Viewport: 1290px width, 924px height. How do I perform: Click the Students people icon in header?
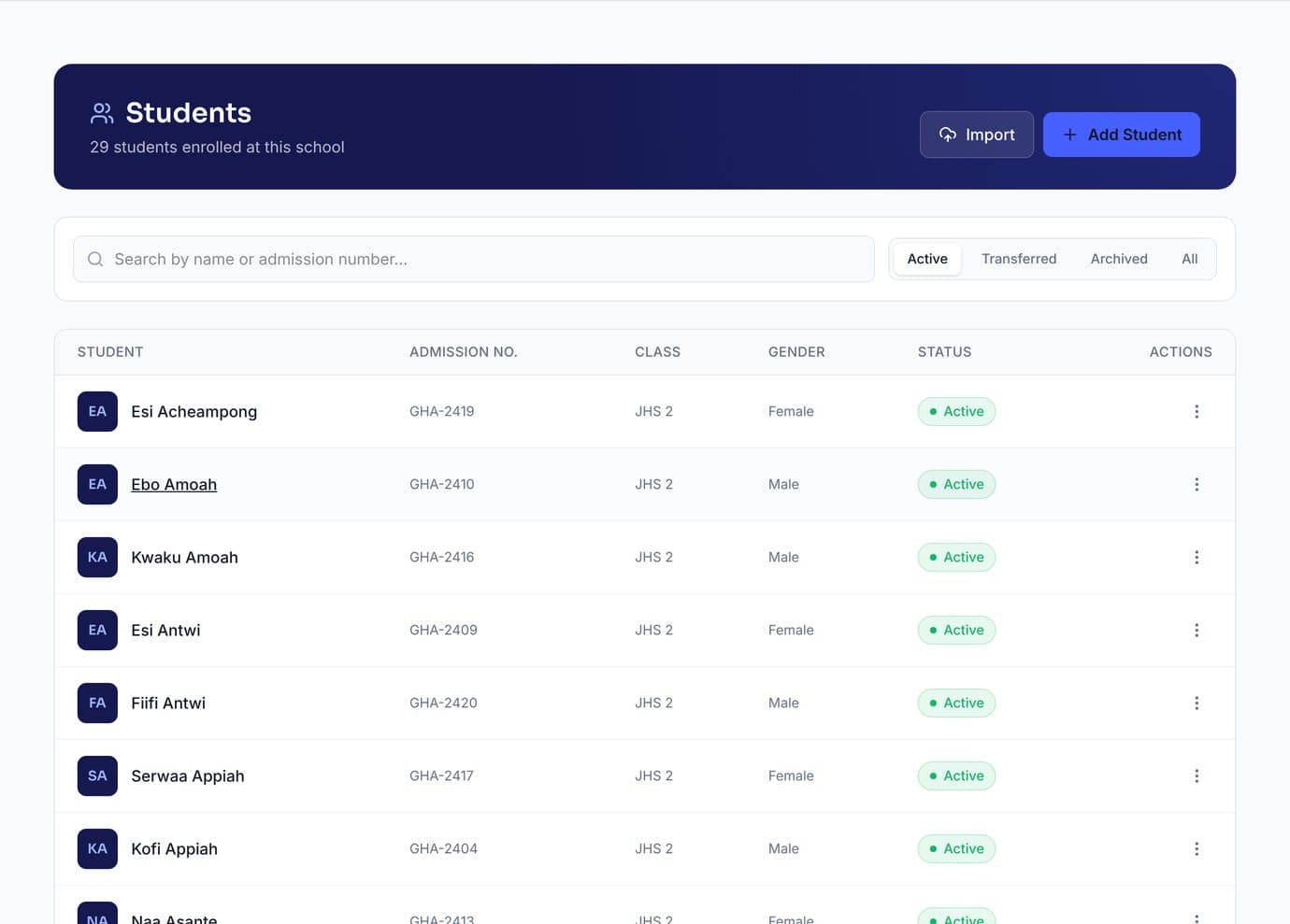tap(102, 113)
